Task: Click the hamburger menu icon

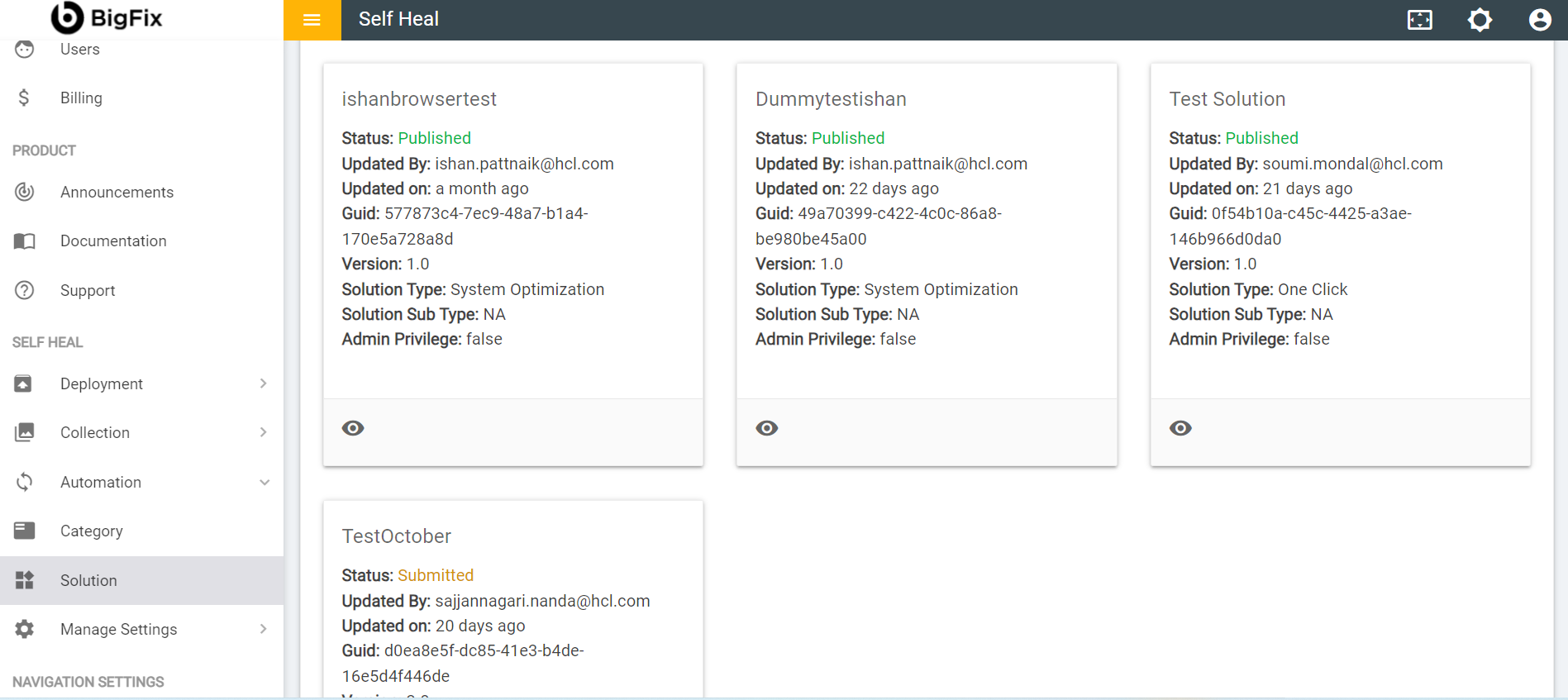Action: click(312, 20)
